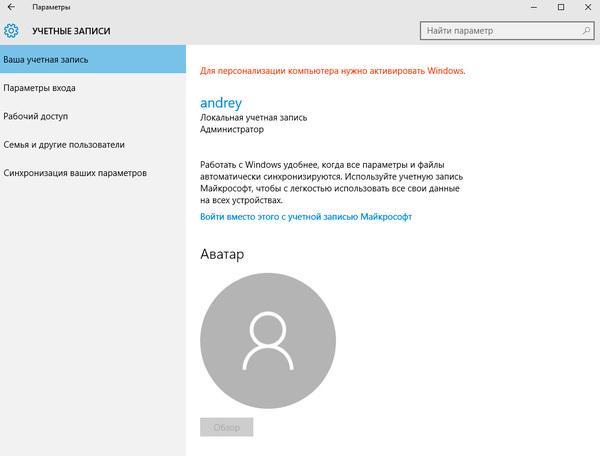The image size is (600, 456).
Task: Click the 'Аватар' section heading
Action: 222,254
